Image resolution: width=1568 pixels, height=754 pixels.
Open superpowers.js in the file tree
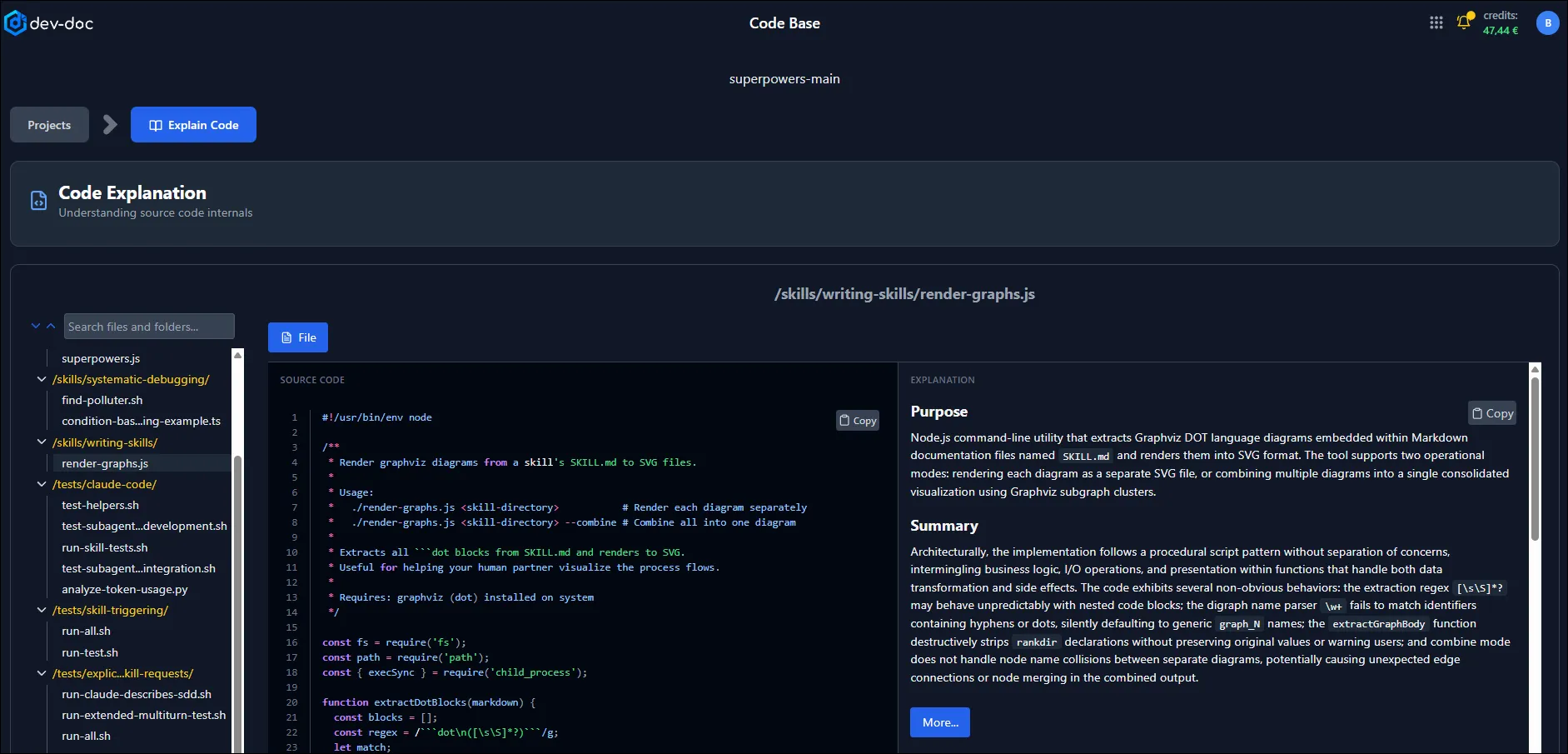[101, 358]
